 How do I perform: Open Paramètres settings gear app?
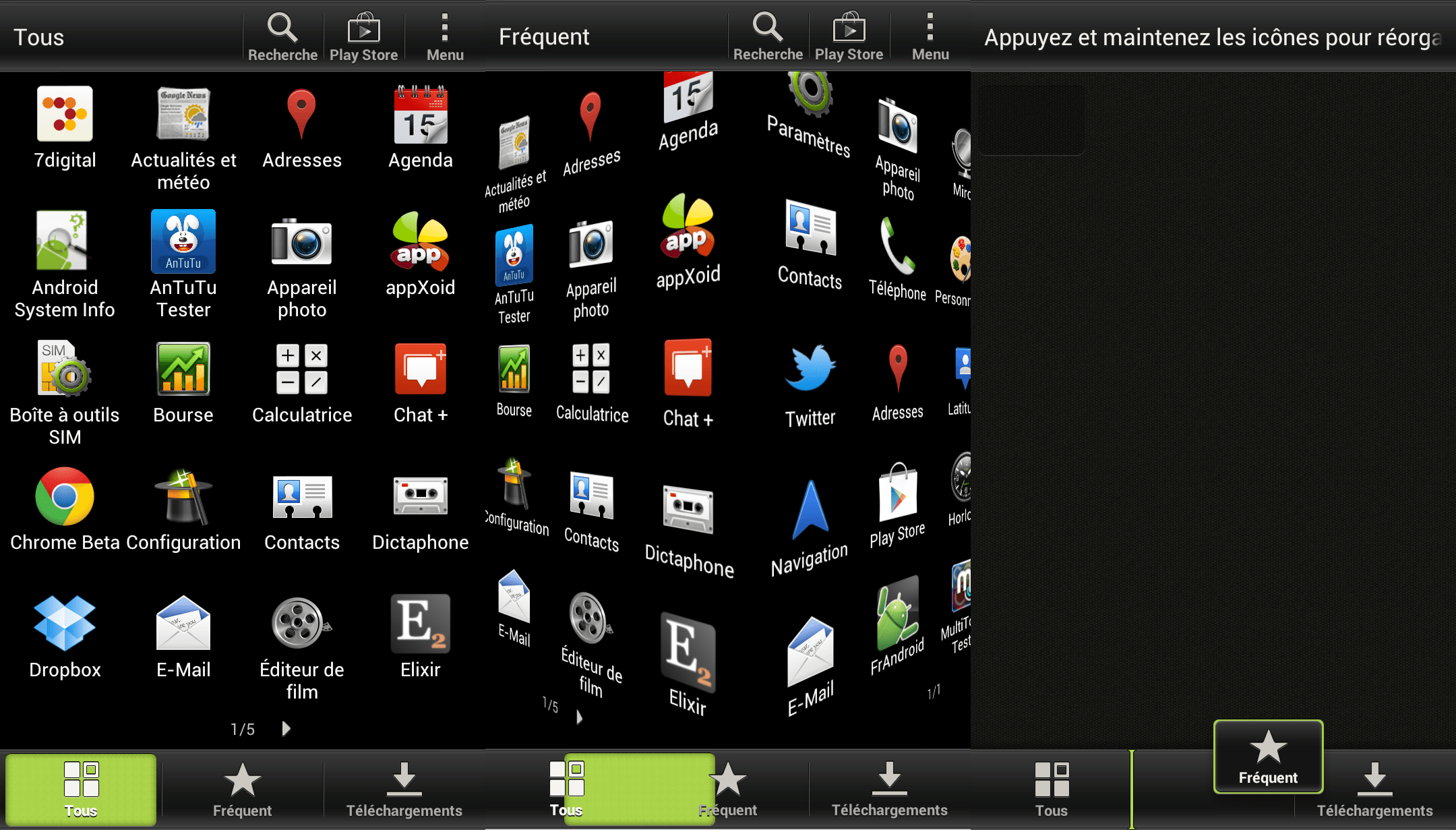pos(810,115)
